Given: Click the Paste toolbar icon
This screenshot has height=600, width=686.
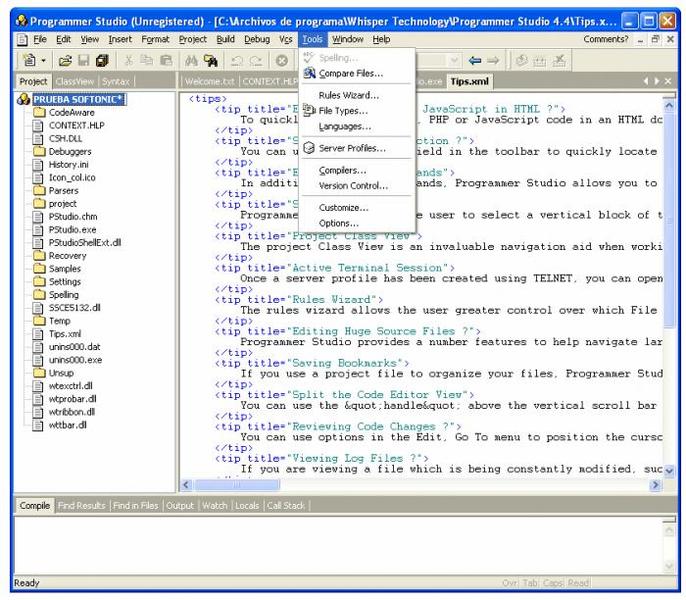Looking at the screenshot, I should point(166,60).
